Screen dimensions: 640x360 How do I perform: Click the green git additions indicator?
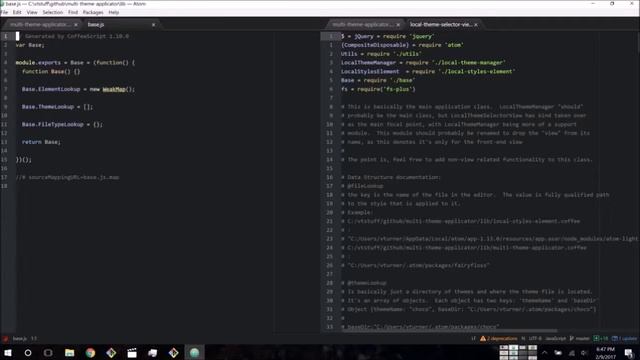pos(600,338)
